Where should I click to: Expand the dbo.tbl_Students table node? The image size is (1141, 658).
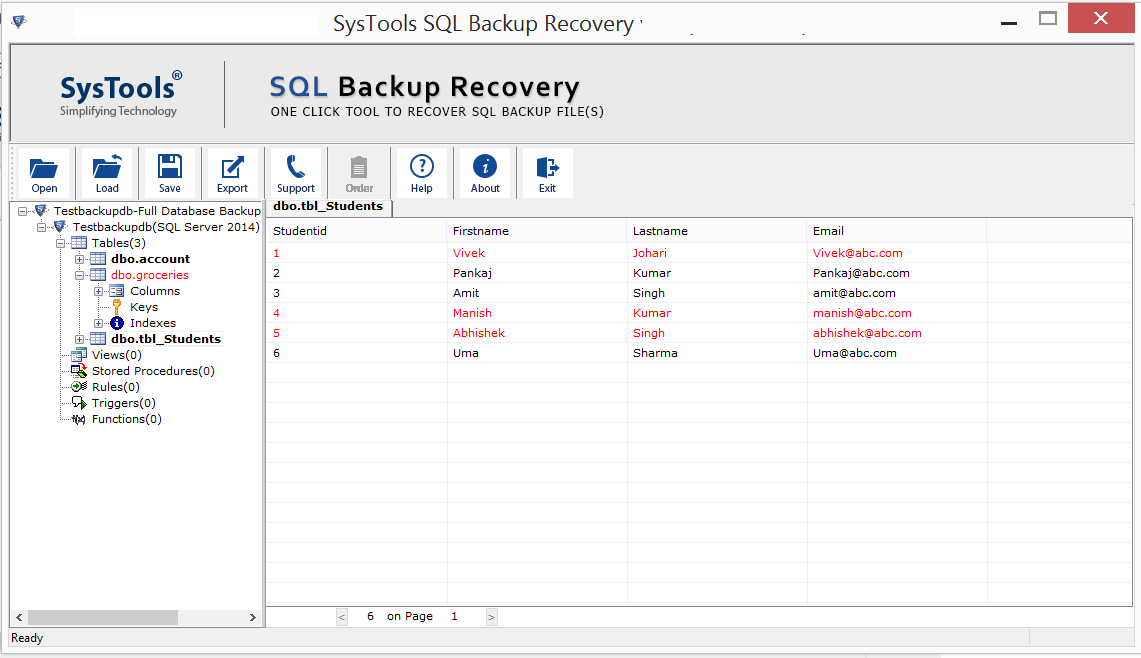tap(79, 339)
